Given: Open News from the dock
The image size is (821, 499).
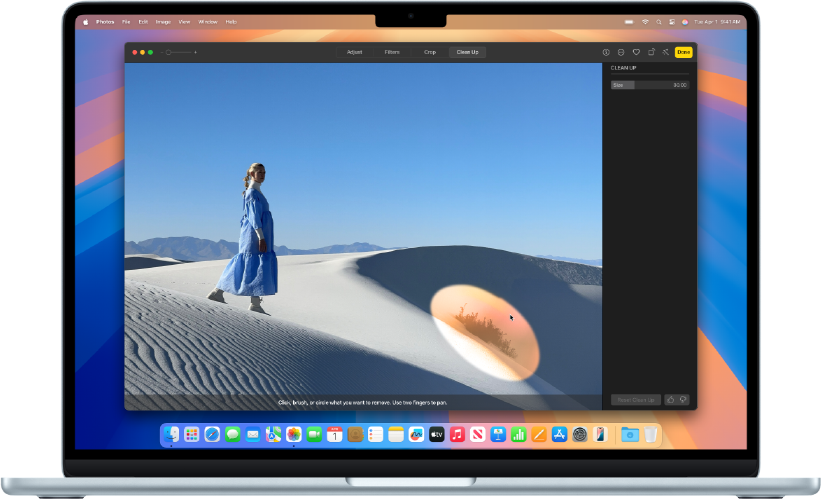Looking at the screenshot, I should click(x=478, y=434).
